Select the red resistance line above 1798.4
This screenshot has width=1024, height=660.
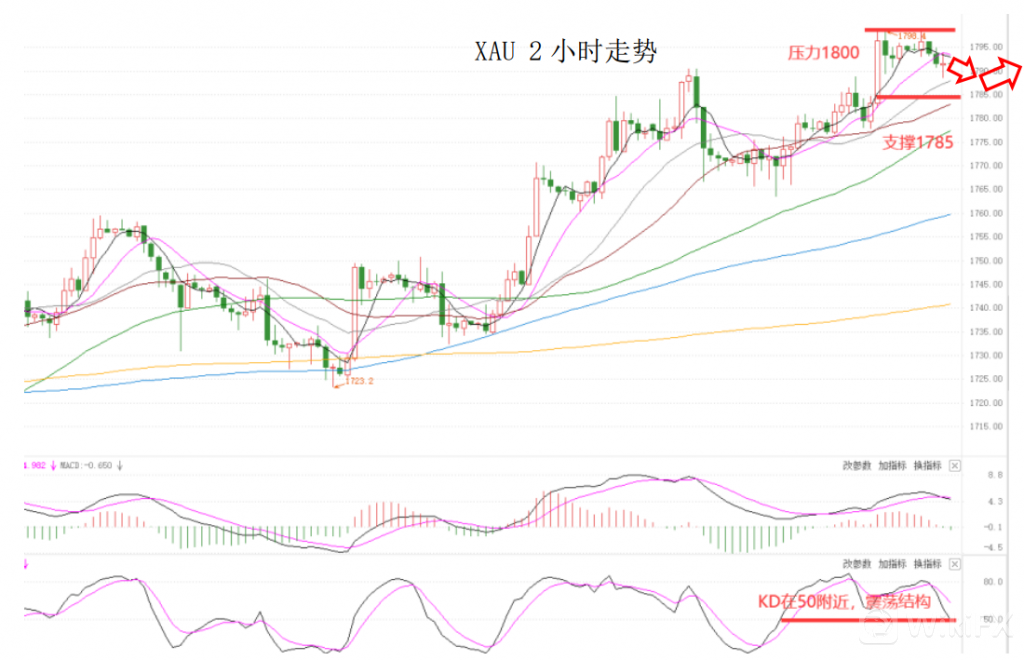coord(910,29)
